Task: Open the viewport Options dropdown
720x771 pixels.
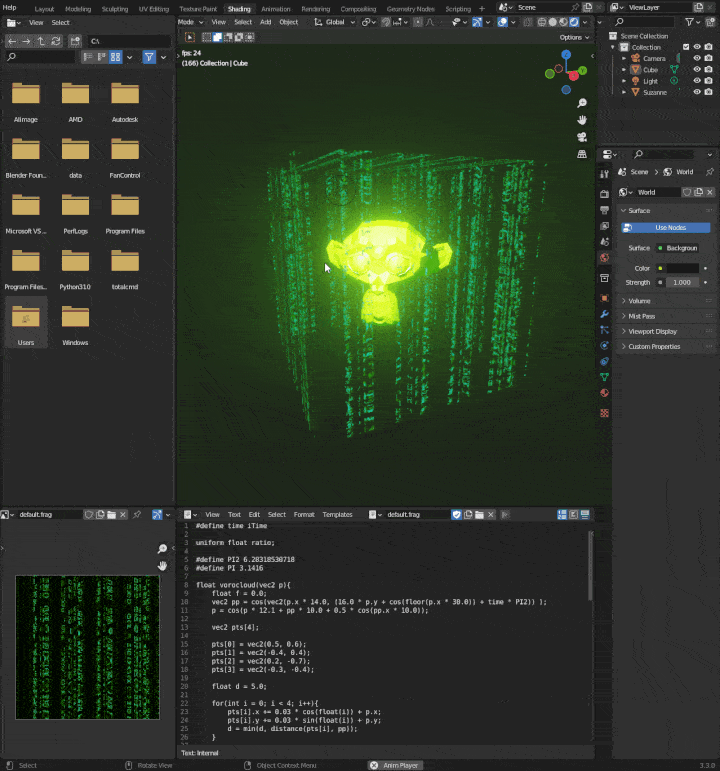Action: [x=574, y=37]
